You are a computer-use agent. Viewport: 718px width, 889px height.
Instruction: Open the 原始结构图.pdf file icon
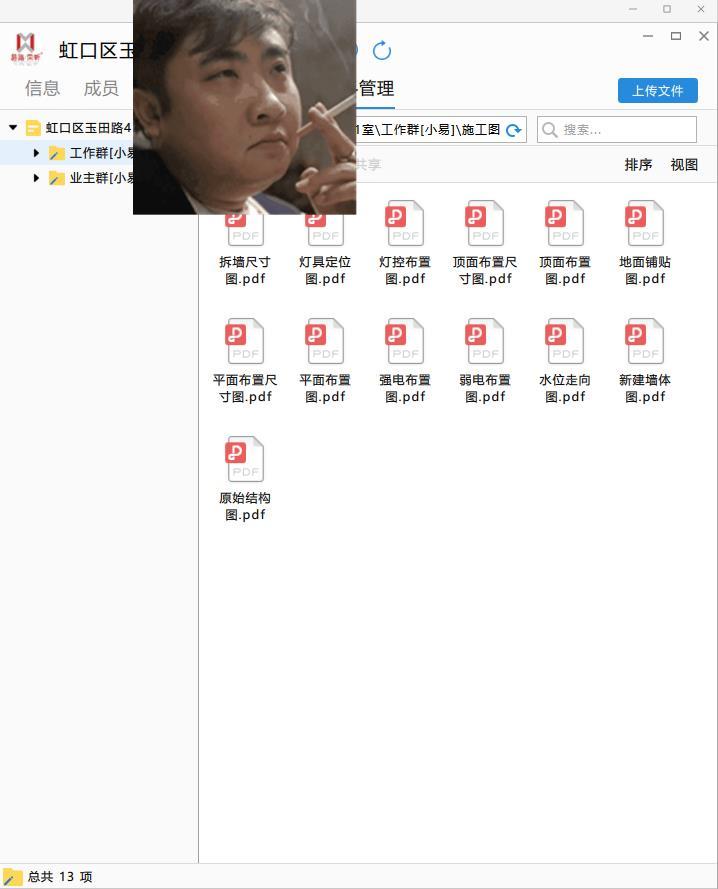point(245,460)
